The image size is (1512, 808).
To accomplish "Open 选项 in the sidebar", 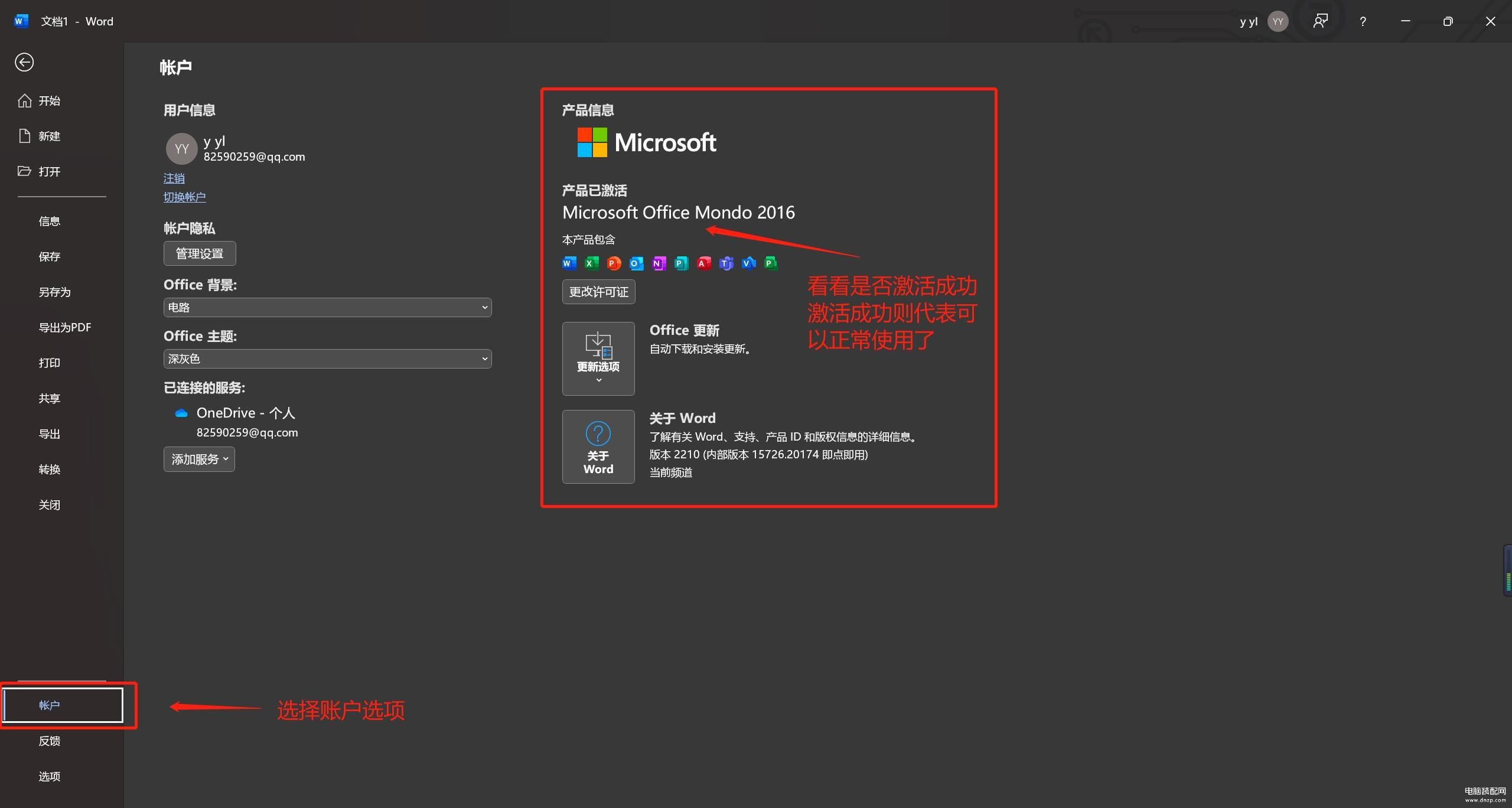I will [x=50, y=776].
